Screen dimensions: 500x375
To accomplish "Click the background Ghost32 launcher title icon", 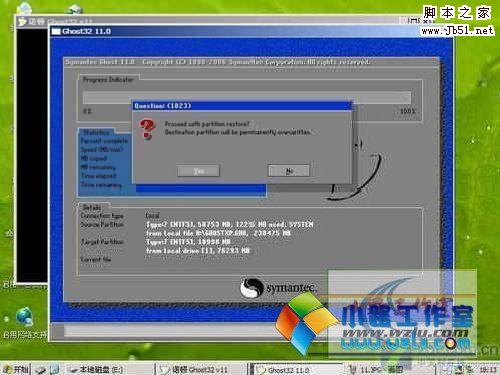I will tap(22, 22).
